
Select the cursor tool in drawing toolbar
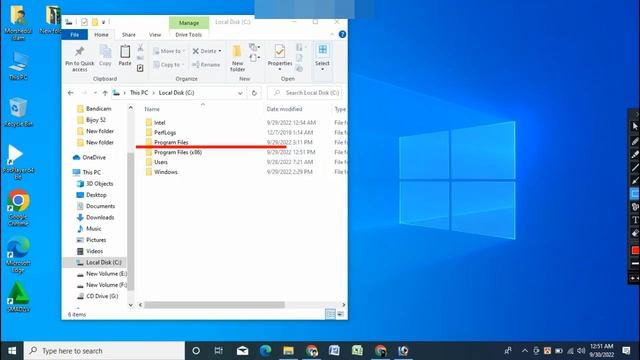point(635,127)
